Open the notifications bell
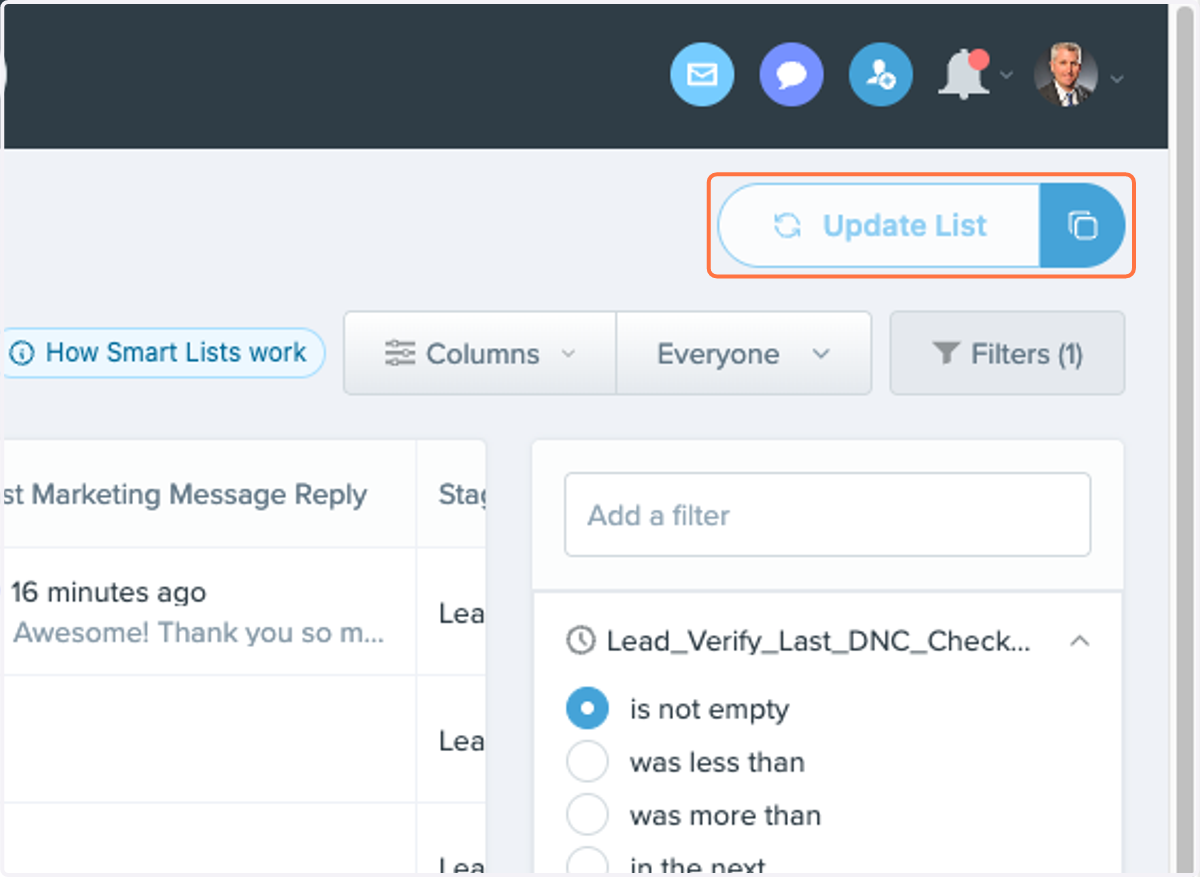 coord(964,74)
